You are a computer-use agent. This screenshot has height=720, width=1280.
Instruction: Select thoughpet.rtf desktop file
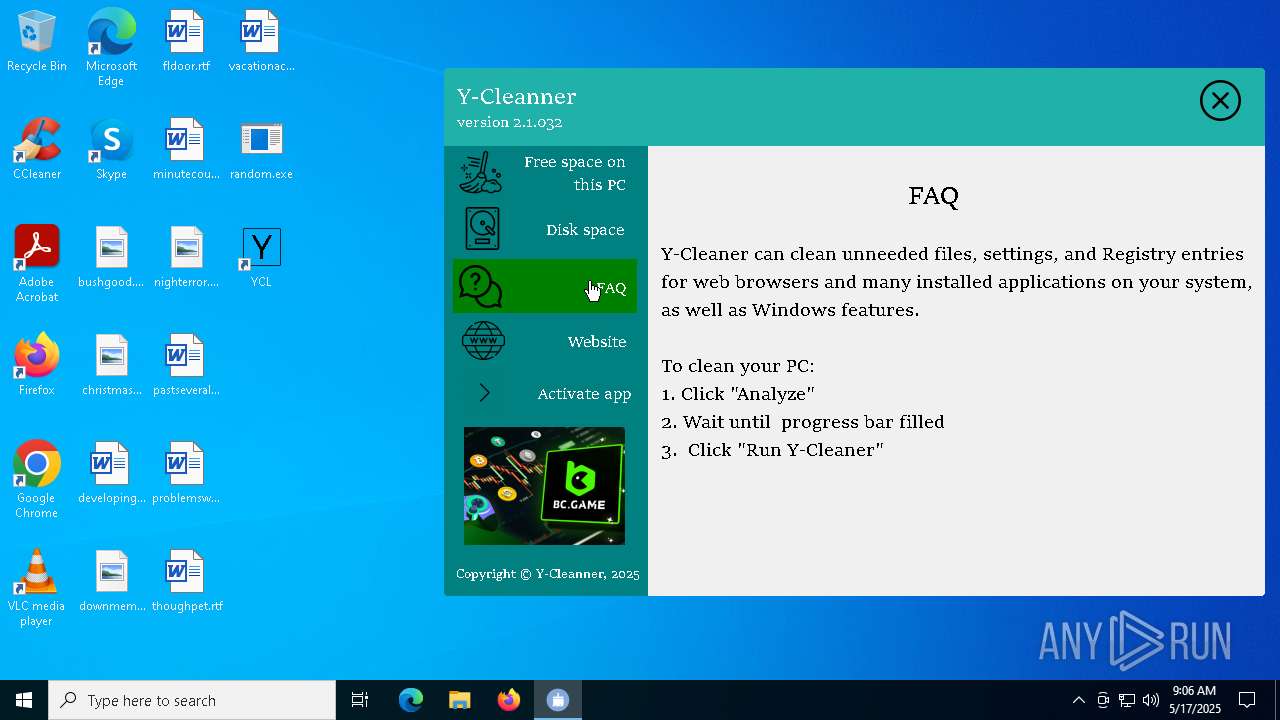click(x=186, y=582)
